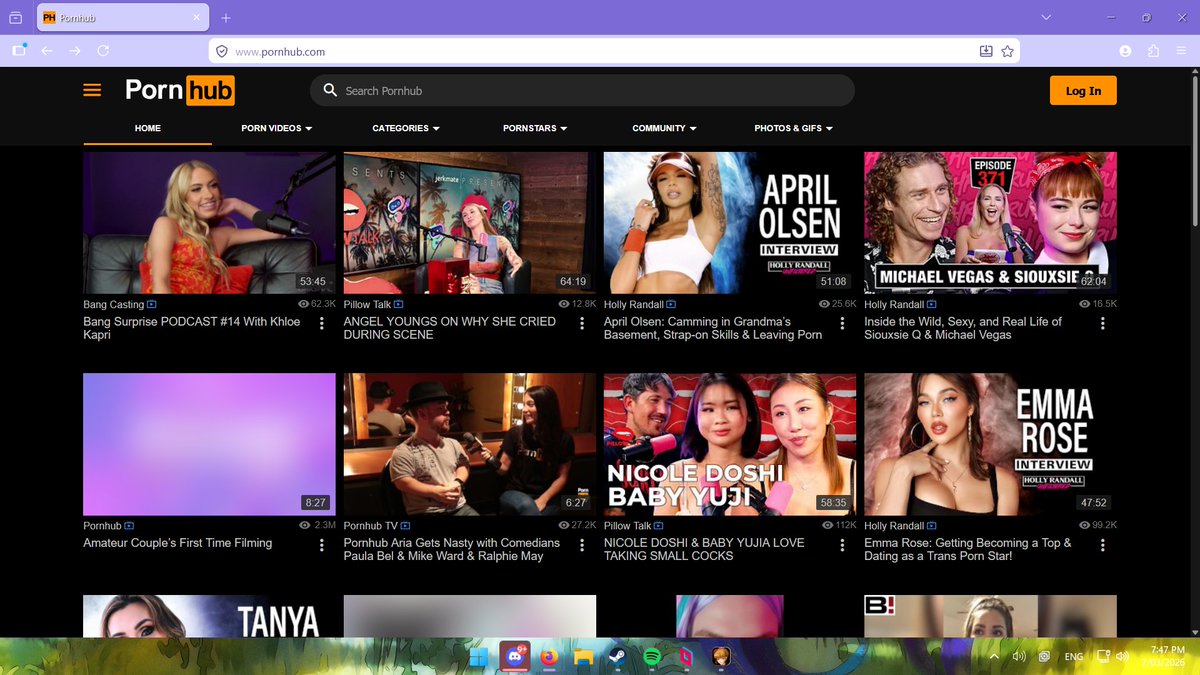
Task: Select the HOME tab
Action: [x=147, y=128]
